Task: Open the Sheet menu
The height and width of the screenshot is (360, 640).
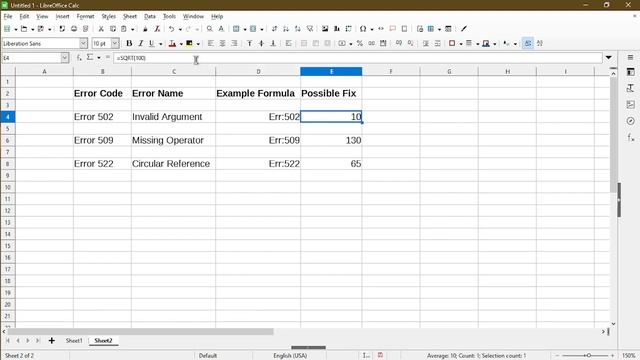Action: point(130,16)
